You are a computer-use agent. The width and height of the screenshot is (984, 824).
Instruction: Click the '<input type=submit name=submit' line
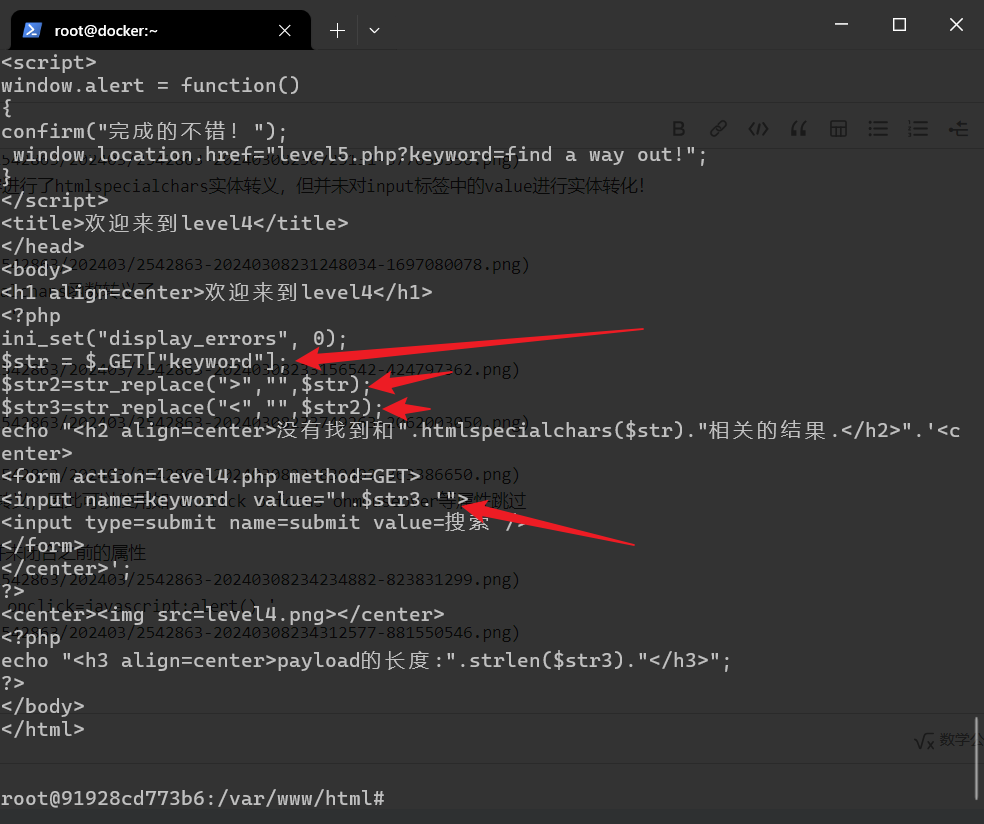262,522
